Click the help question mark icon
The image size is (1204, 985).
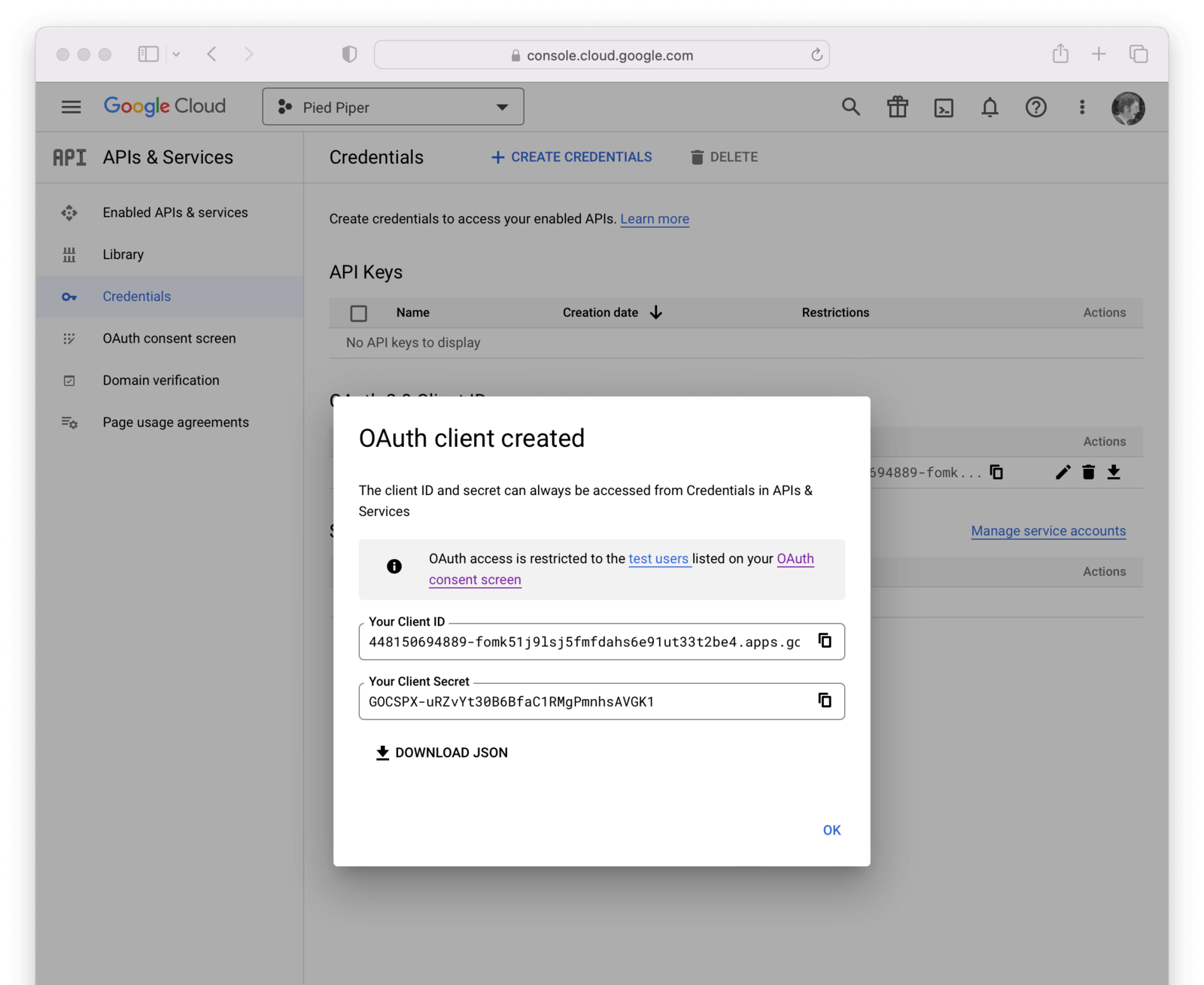pos(1036,107)
